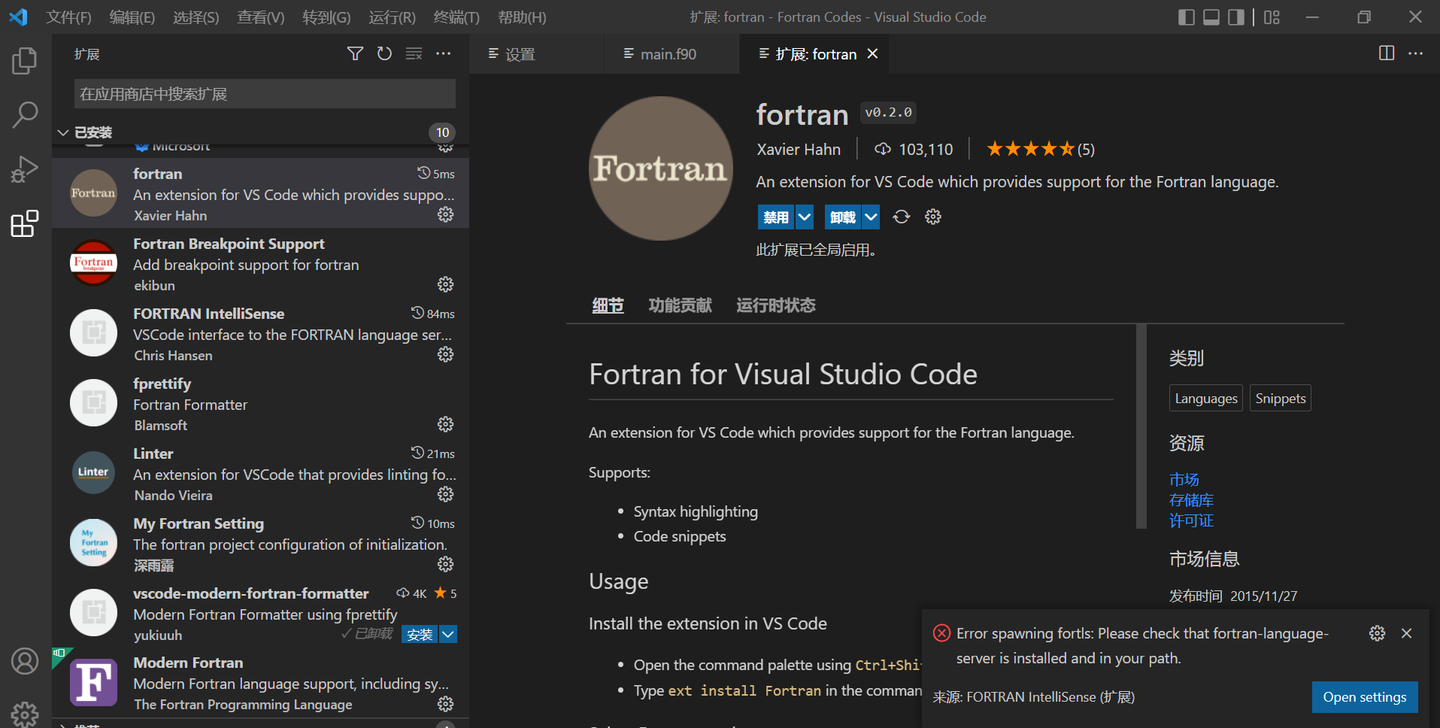Click the filter extensions icon

click(x=355, y=53)
